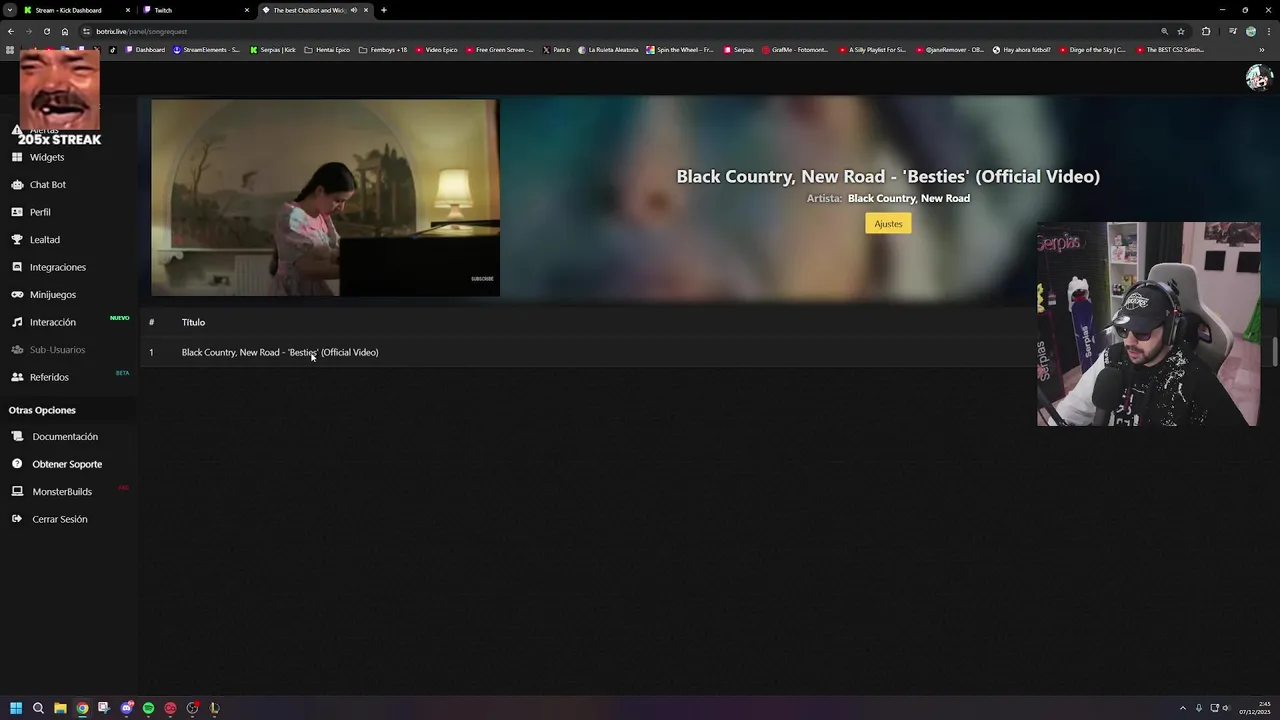Open the Minijuegos section
The width and height of the screenshot is (1280, 720).
point(52,295)
